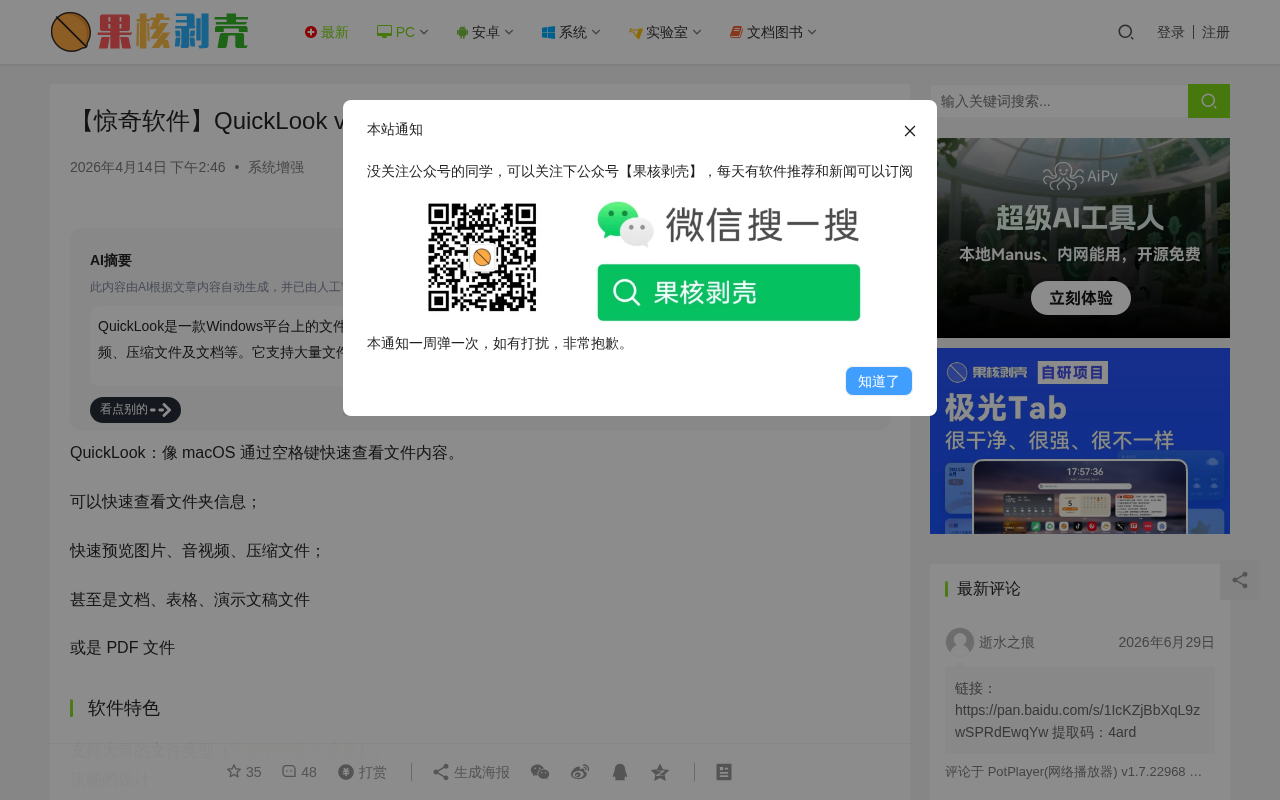Click the 登录 link
Screen dimensions: 1280x800
[1171, 32]
